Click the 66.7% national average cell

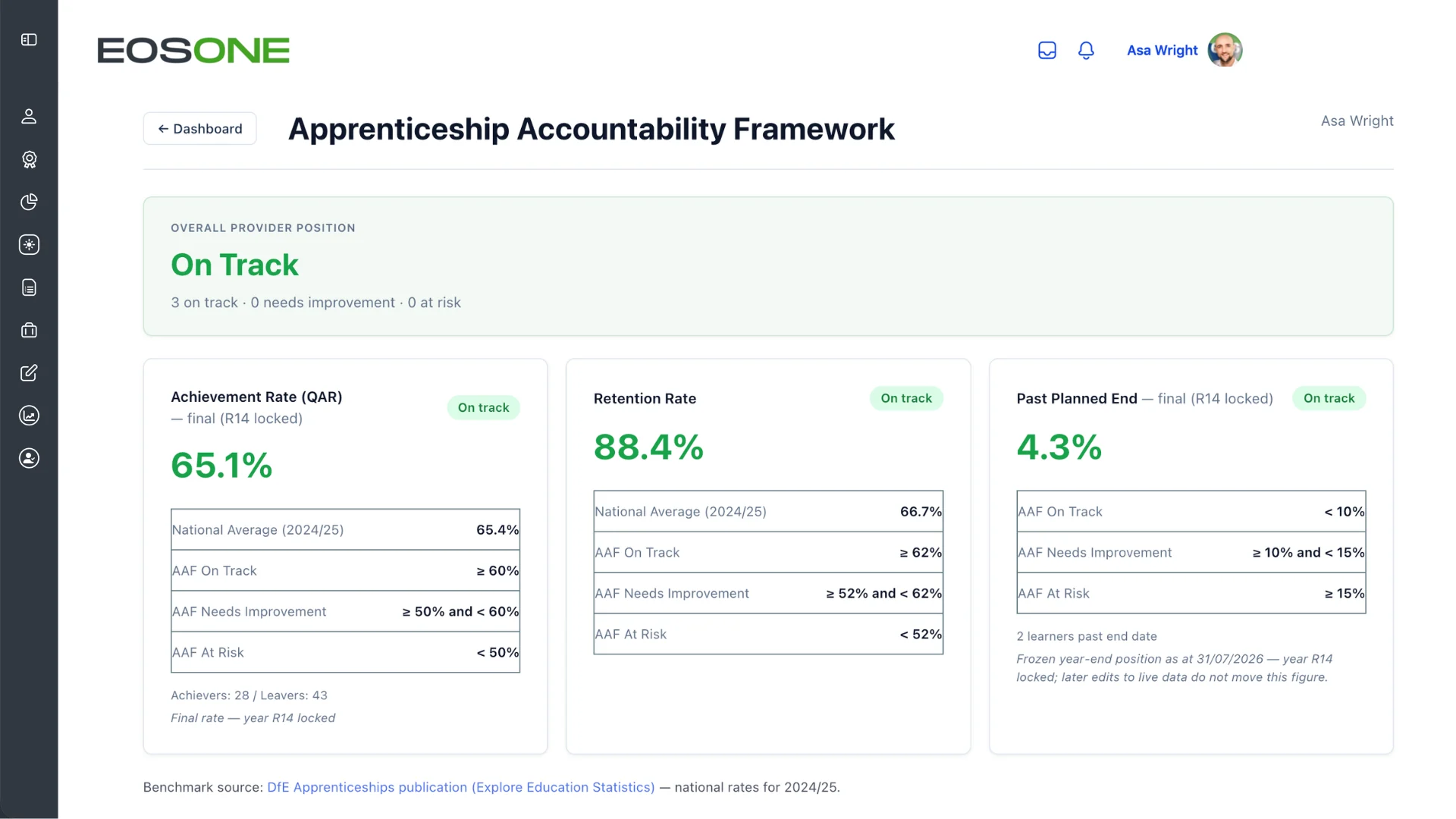point(921,512)
